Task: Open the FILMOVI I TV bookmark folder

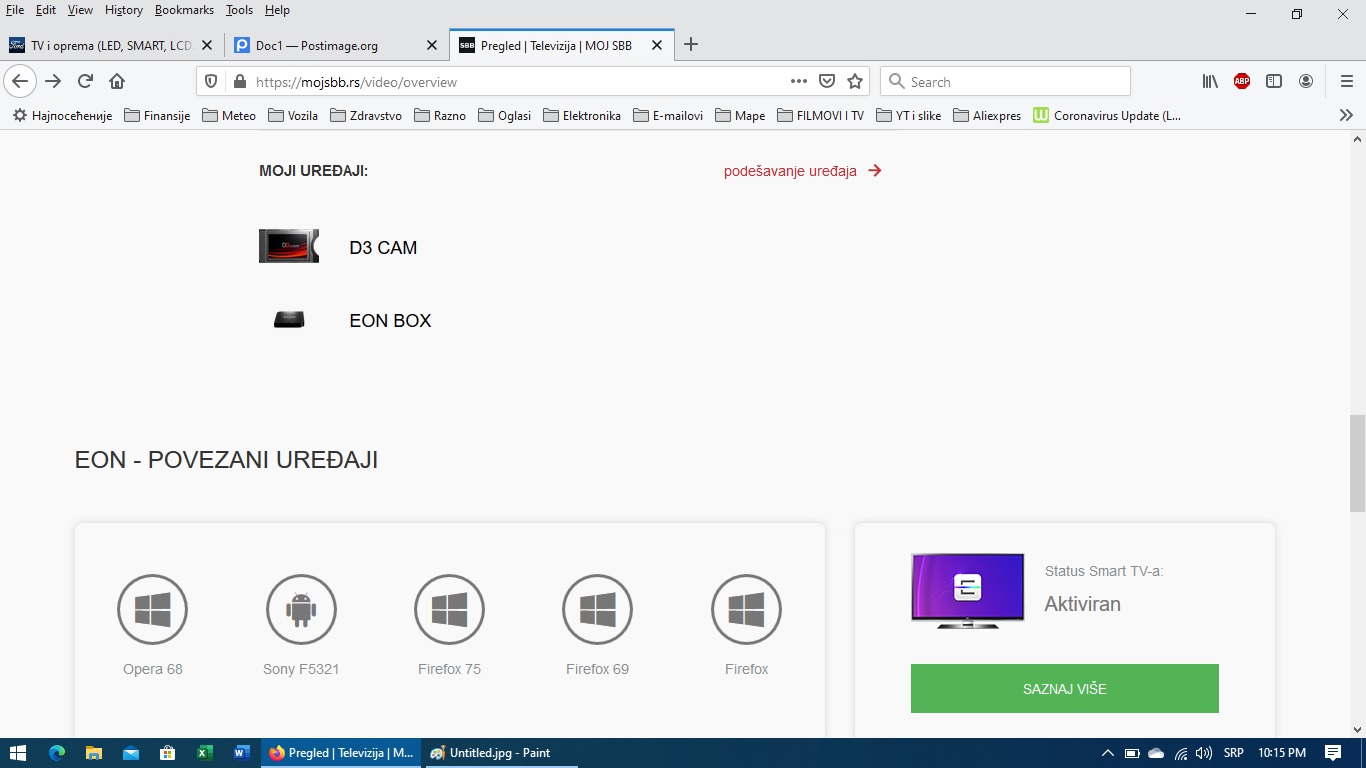Action: point(820,115)
